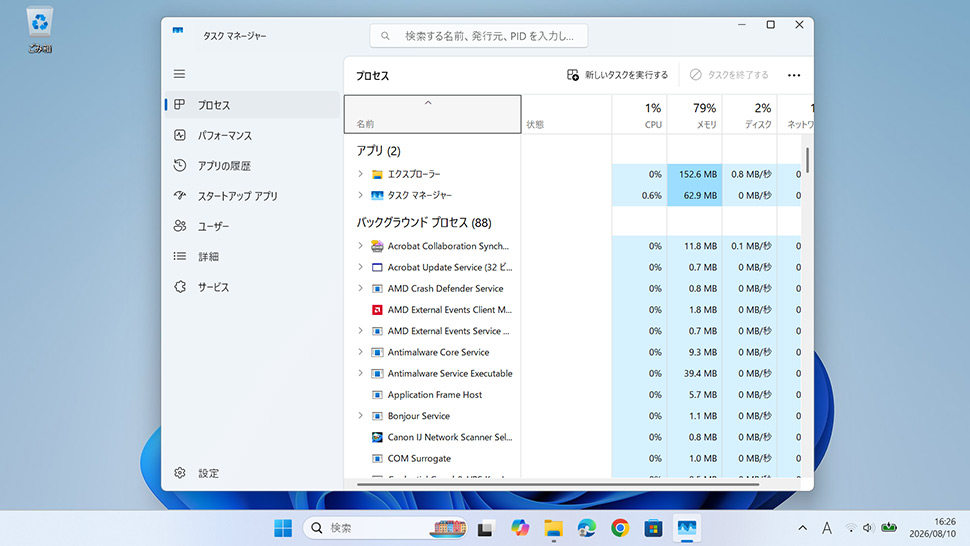Click the バックグラウンド プロセス (88) heading

pyautogui.click(x=424, y=223)
